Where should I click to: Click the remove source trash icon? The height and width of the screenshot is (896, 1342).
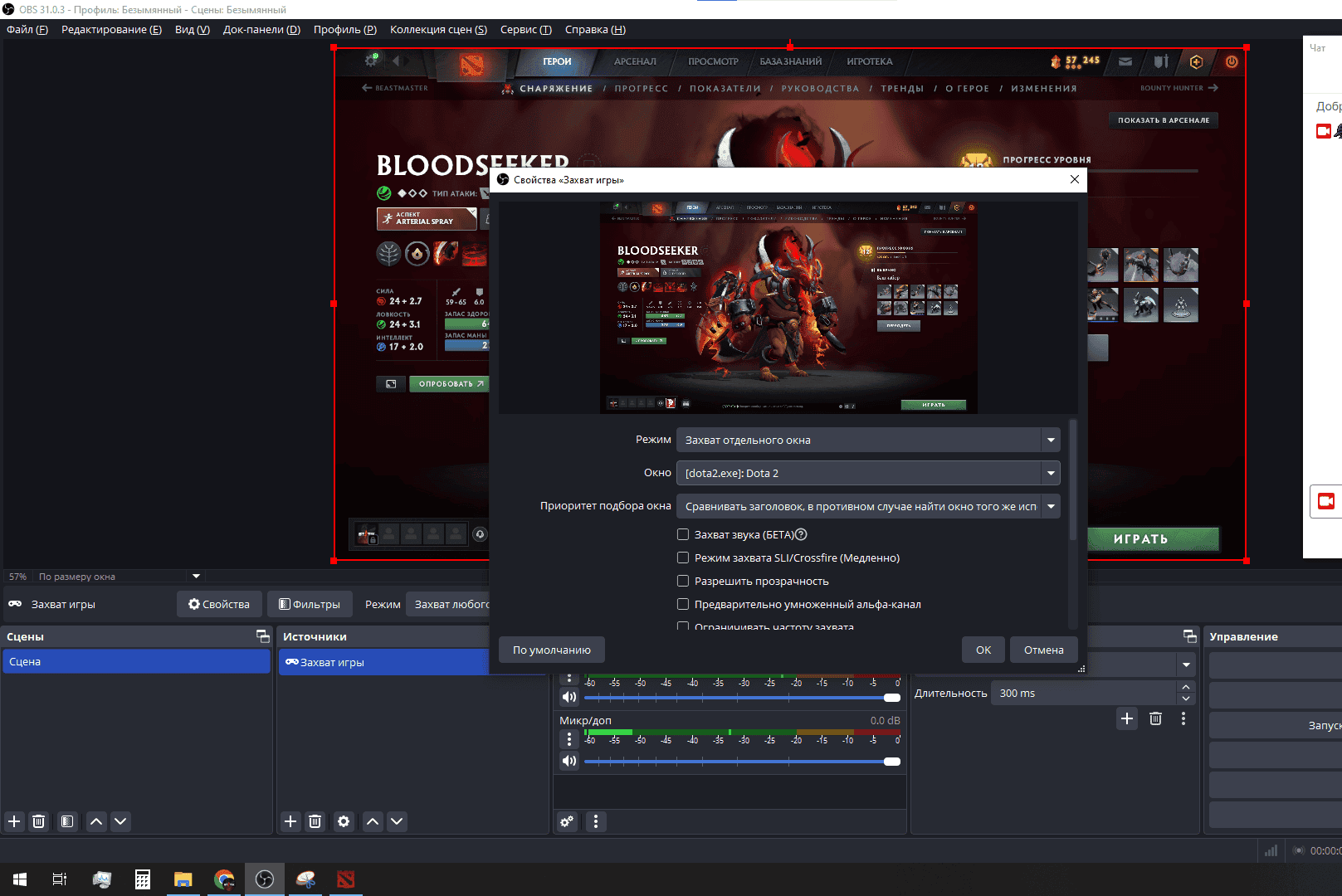click(315, 821)
